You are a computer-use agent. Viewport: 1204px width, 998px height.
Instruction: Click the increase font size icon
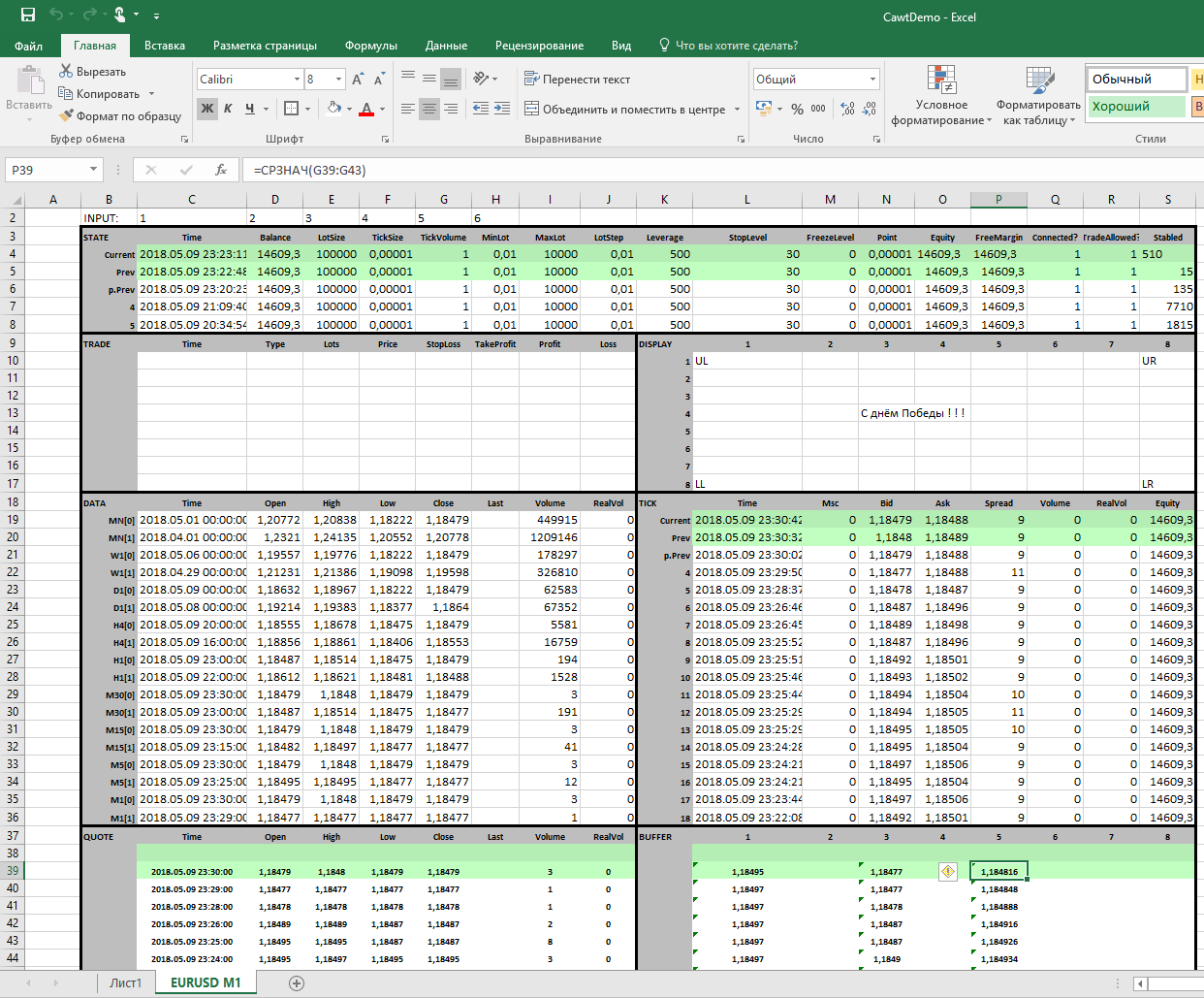358,80
